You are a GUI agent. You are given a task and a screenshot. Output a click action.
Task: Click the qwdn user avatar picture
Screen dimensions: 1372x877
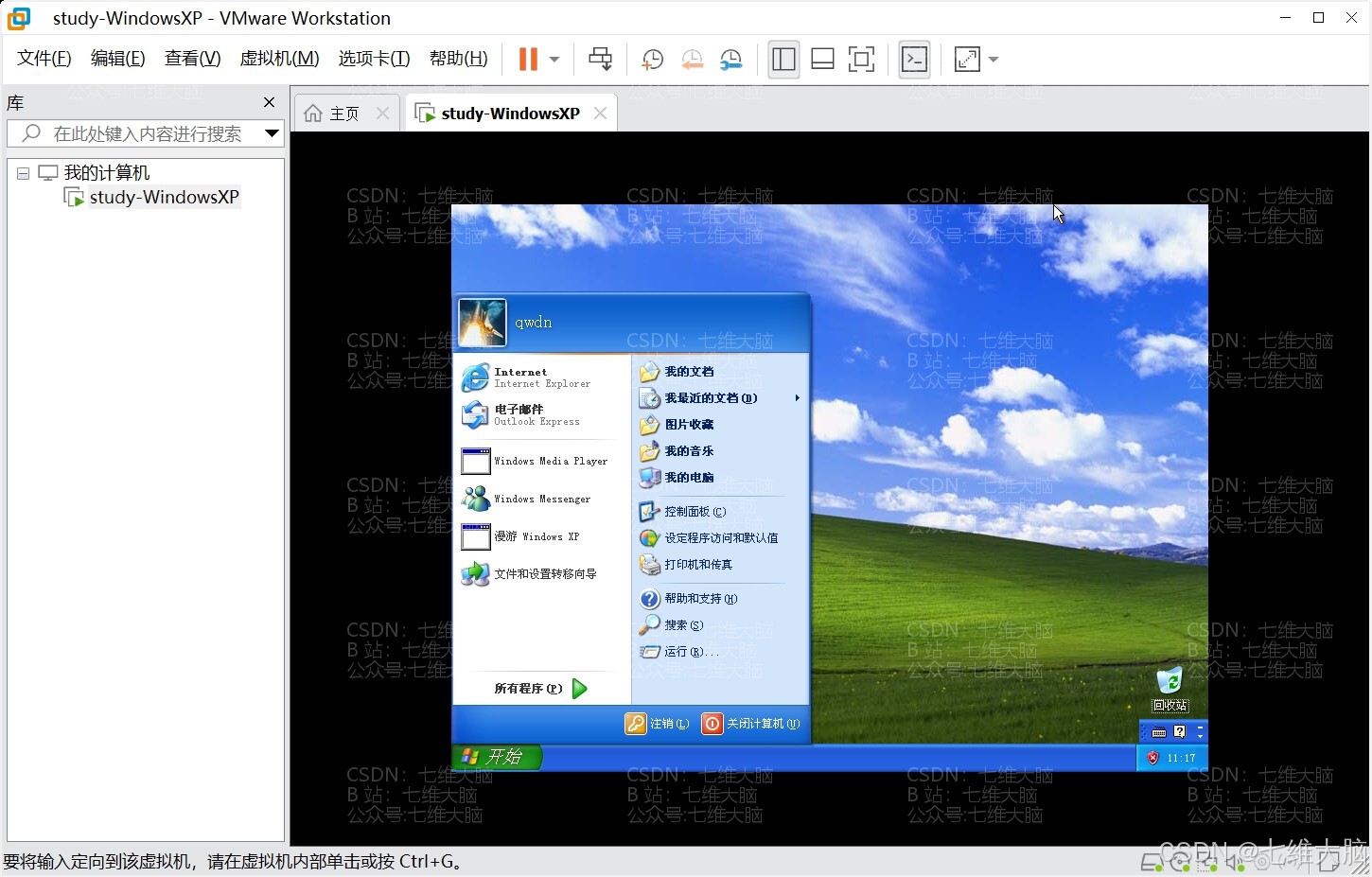pos(483,323)
